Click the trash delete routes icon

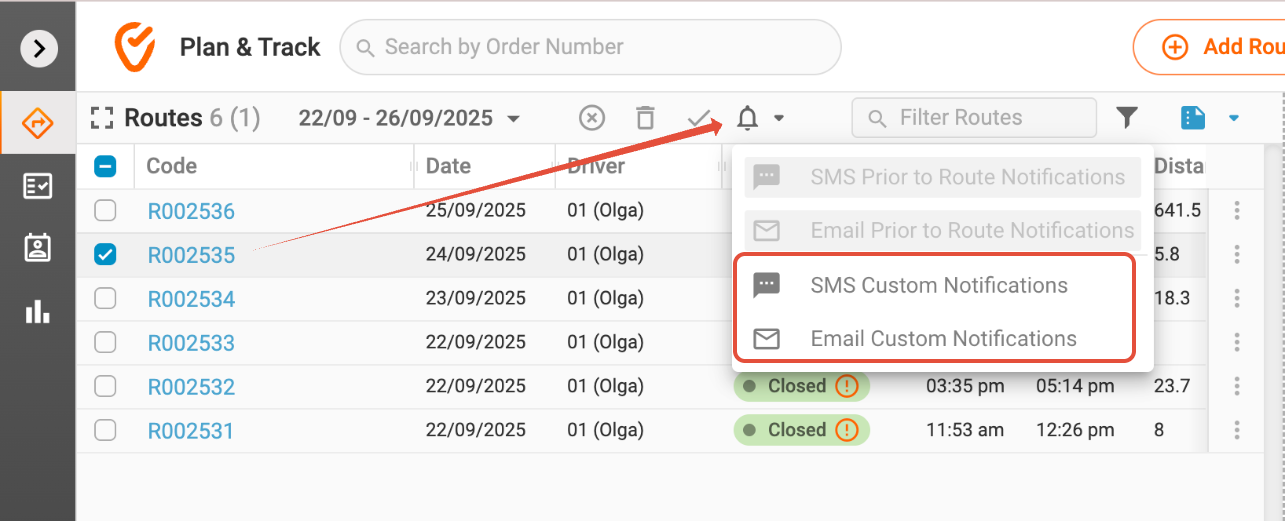click(646, 118)
